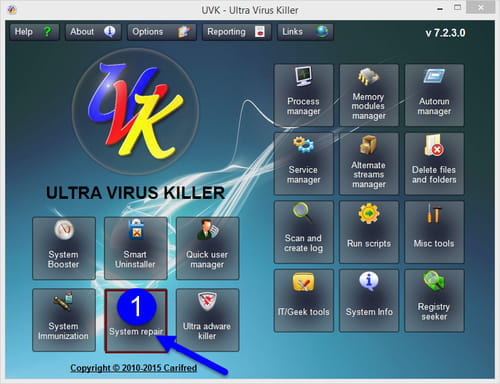Open System Immunization
This screenshot has height=384, width=500.
[x=64, y=320]
